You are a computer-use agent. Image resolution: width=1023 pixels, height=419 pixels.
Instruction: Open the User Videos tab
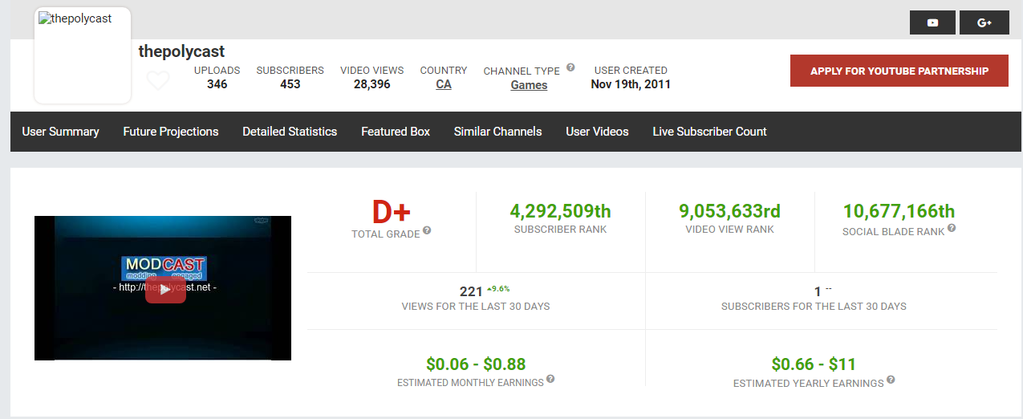tap(597, 132)
